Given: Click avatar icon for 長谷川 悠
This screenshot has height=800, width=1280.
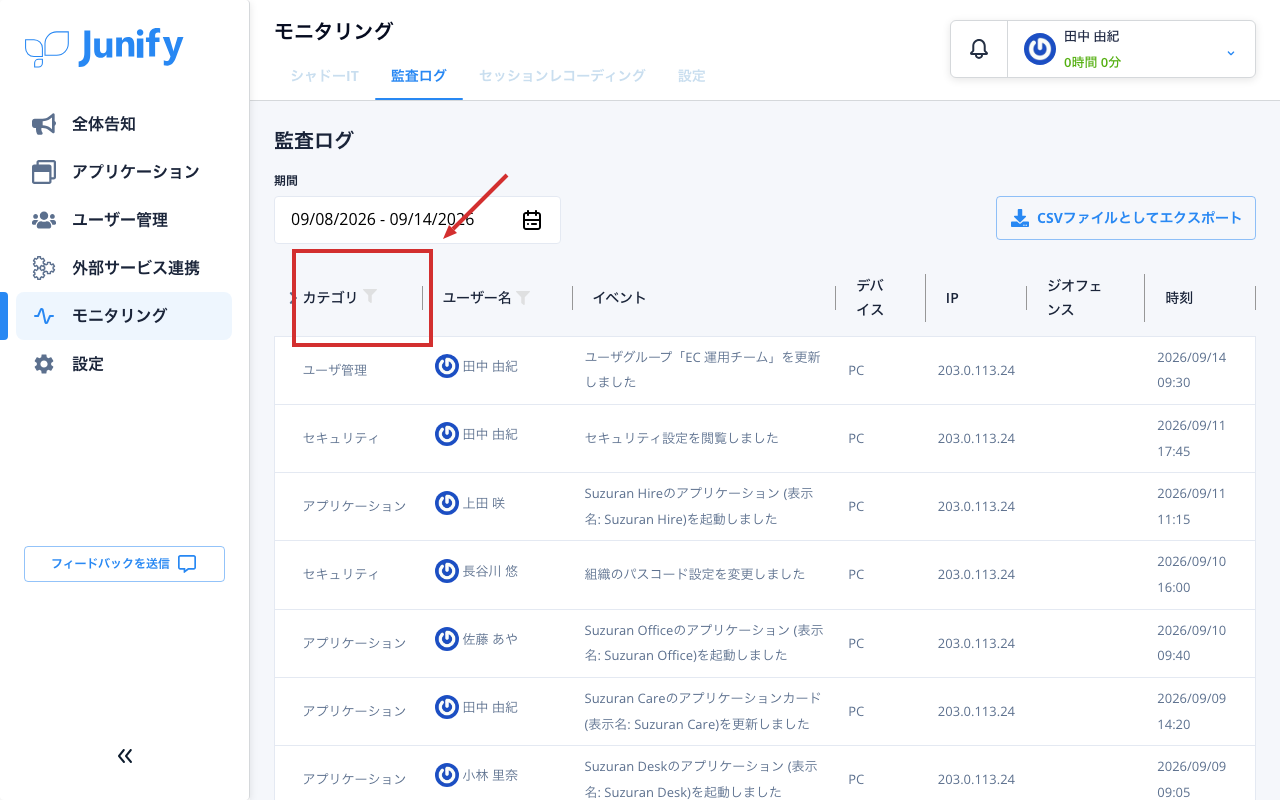Looking at the screenshot, I should (447, 571).
